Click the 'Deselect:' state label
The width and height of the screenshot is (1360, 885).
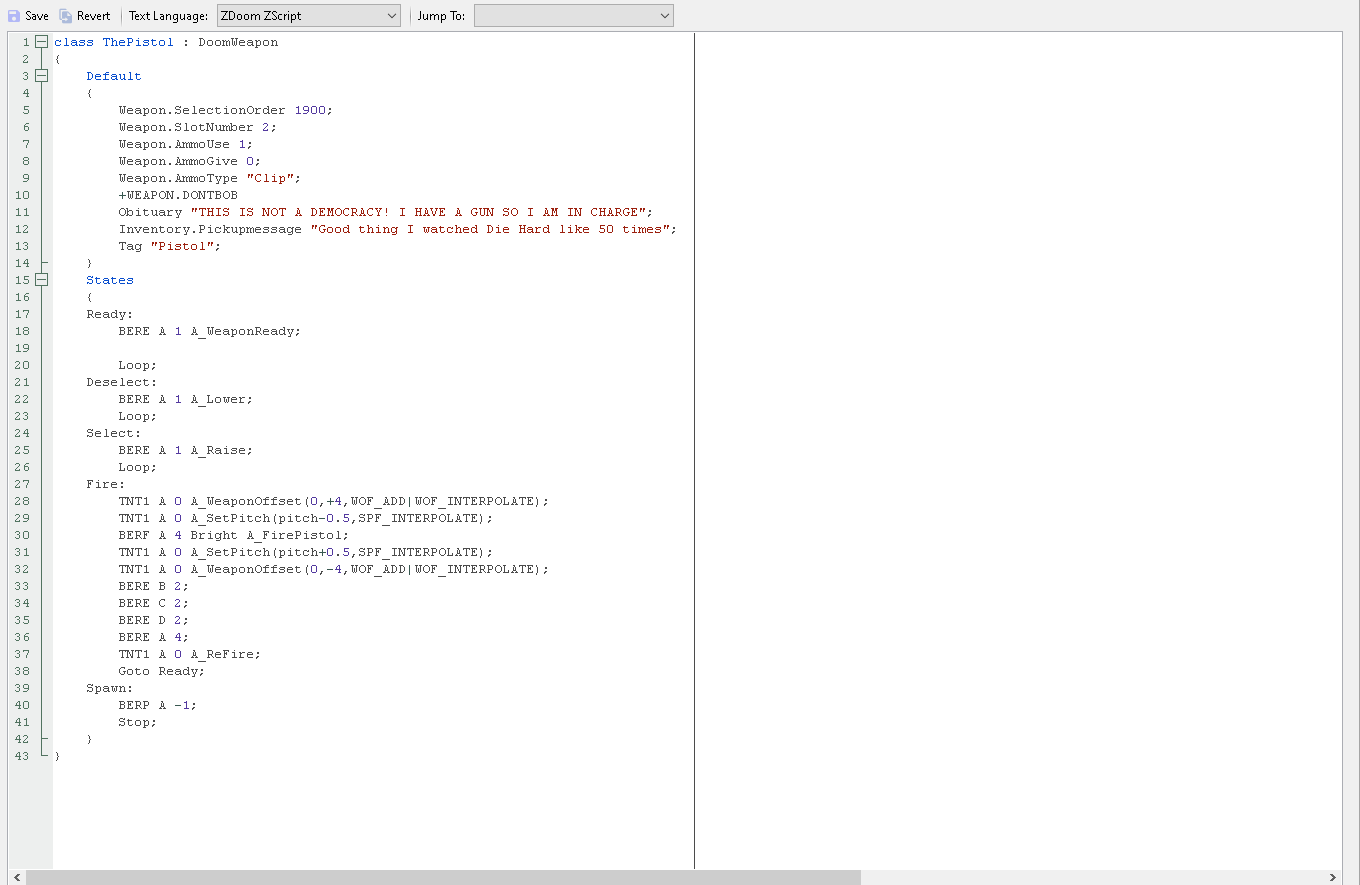(x=122, y=382)
